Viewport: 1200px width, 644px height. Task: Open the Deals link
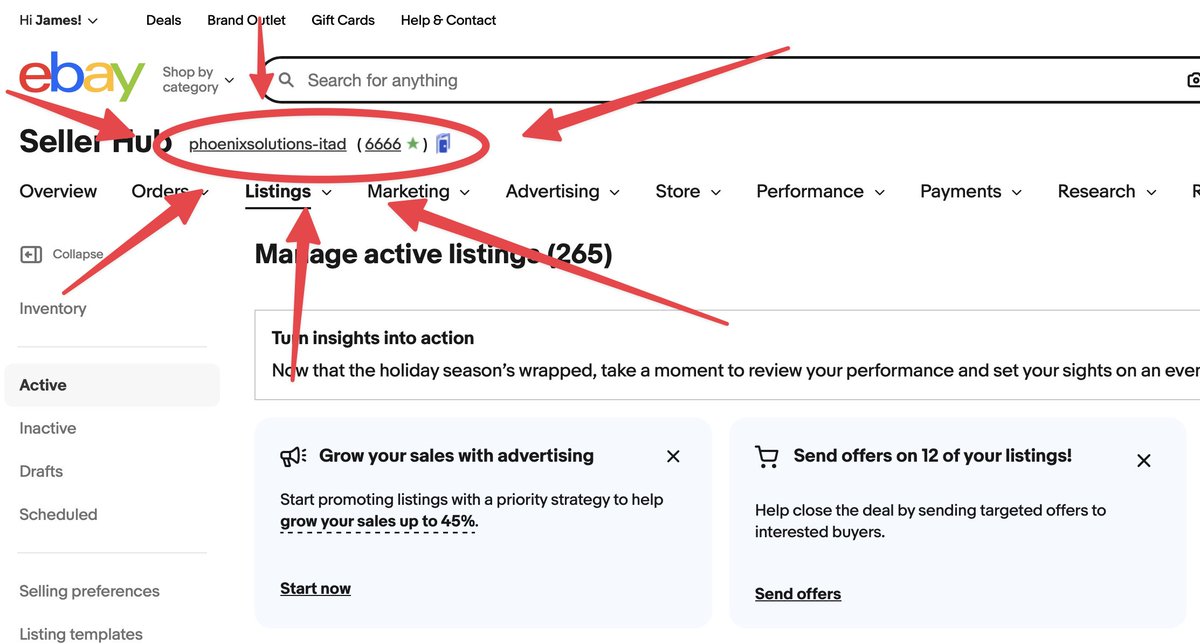tap(164, 20)
